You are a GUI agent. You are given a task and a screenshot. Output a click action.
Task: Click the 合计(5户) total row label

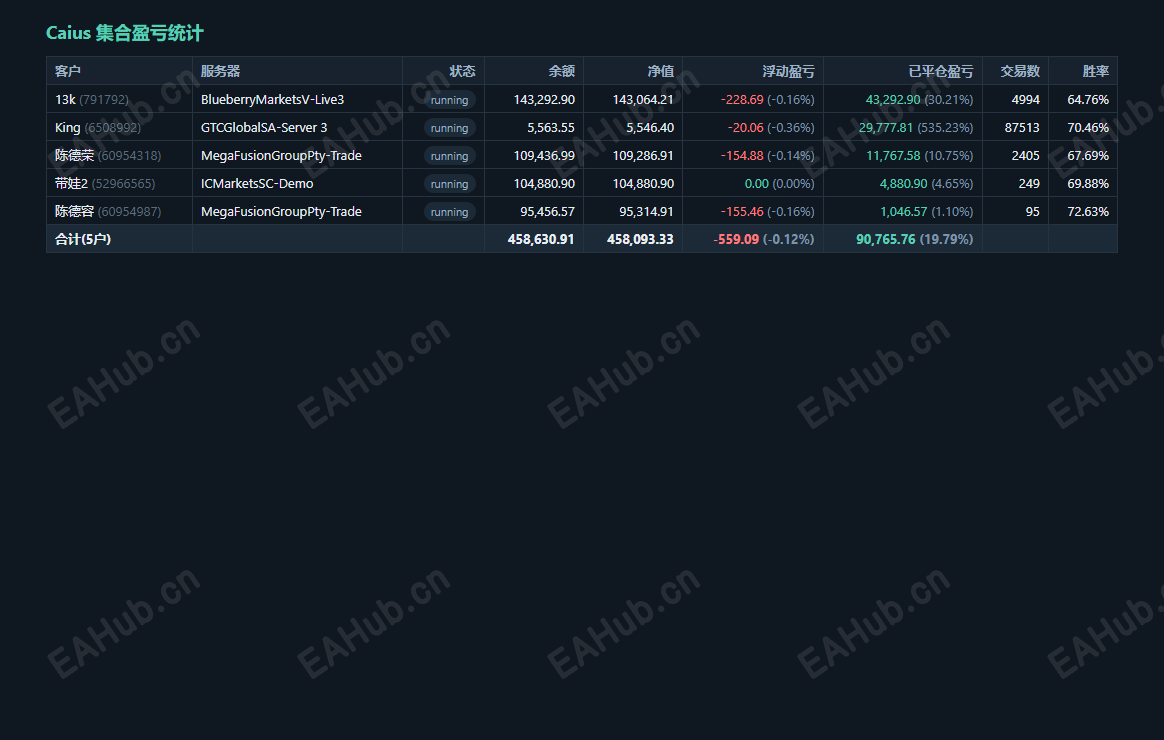pos(83,239)
